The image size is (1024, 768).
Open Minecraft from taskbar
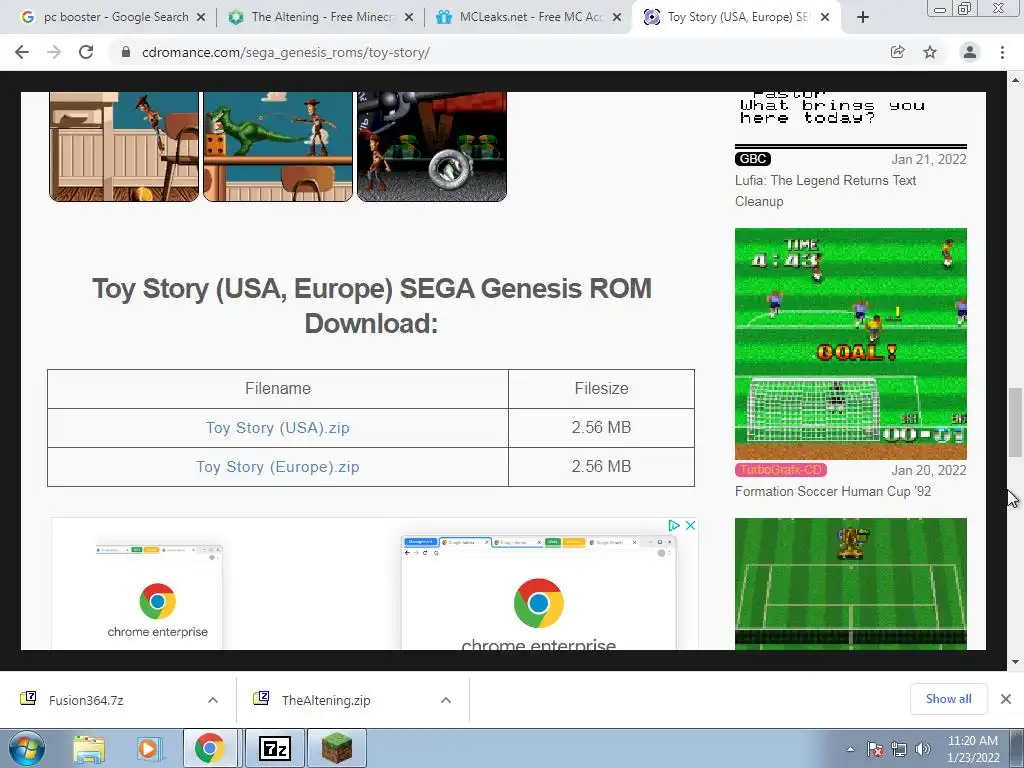pos(336,748)
